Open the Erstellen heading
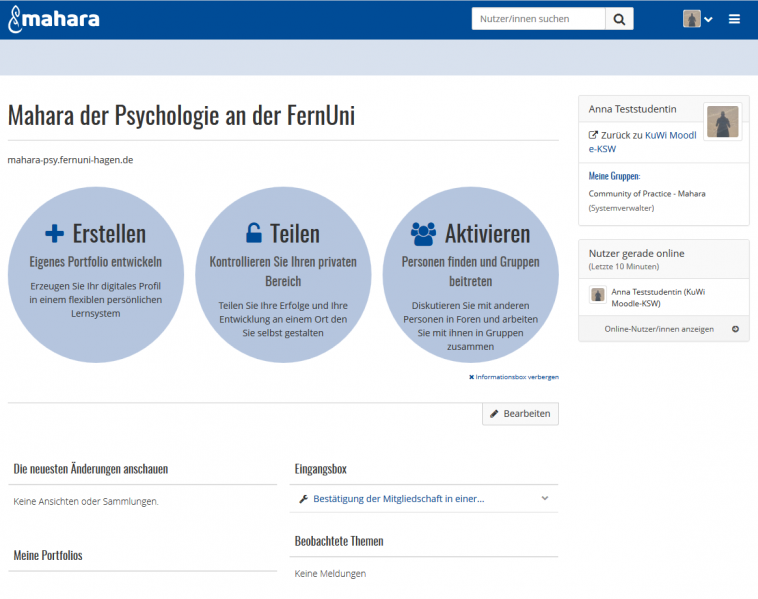The width and height of the screenshot is (758, 599). point(109,234)
